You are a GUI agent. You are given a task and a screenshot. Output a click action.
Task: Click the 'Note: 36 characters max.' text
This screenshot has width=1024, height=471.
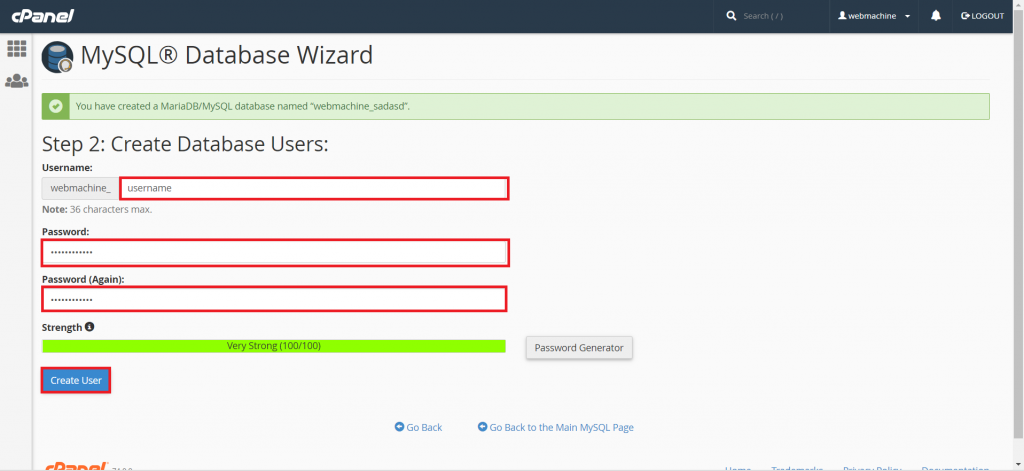pyautogui.click(x=97, y=210)
